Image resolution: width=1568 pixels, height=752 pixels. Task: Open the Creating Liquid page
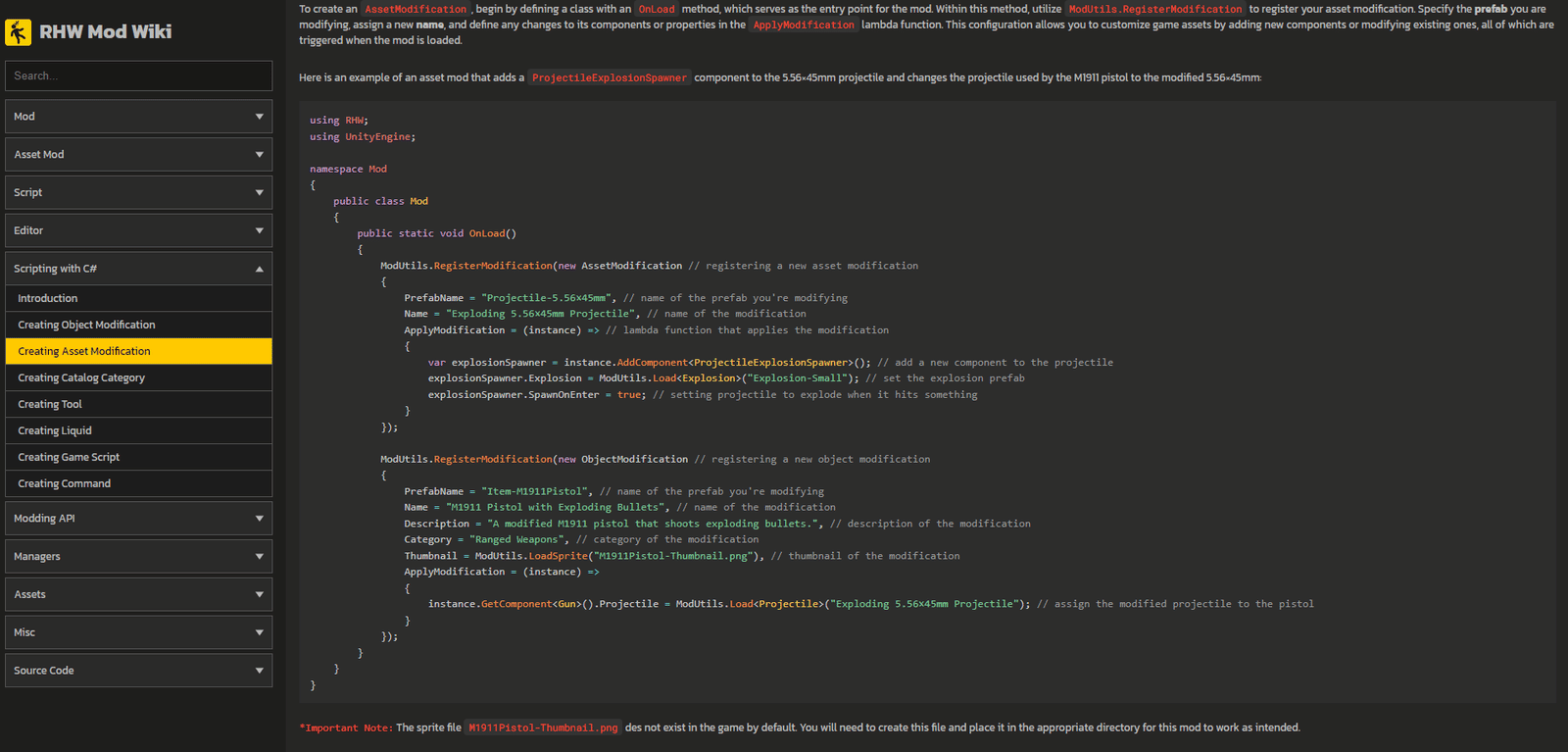[138, 430]
